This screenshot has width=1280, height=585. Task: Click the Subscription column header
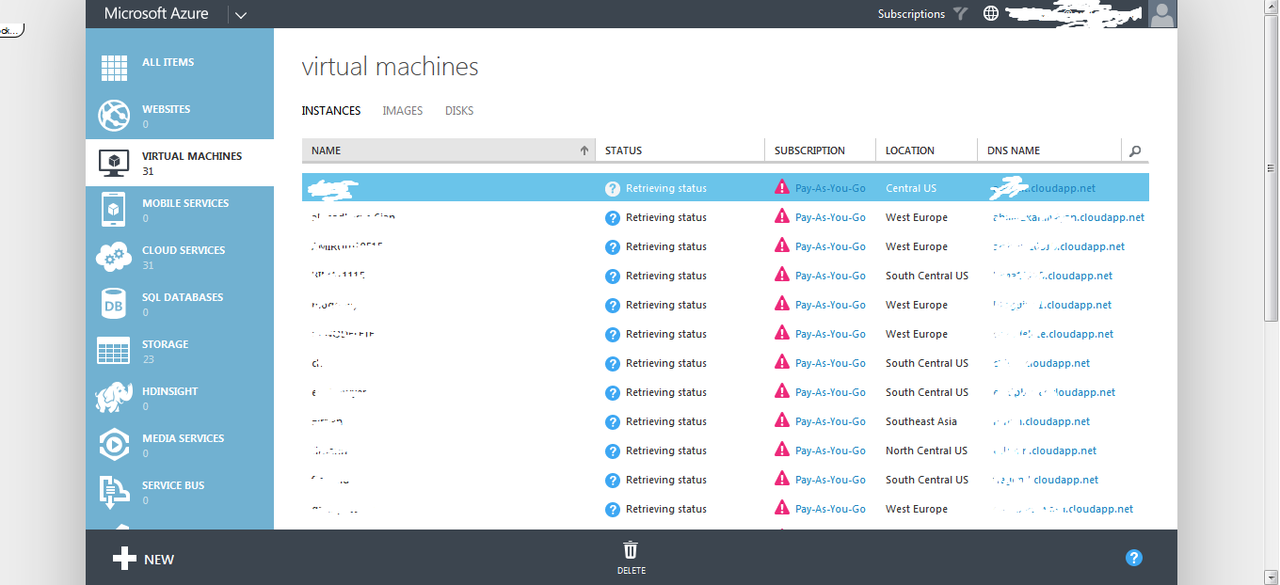[809, 151]
